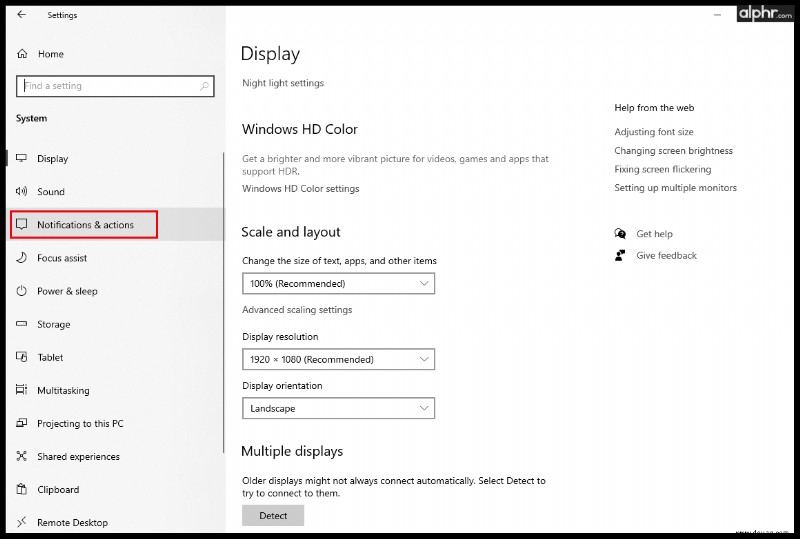The image size is (800, 539).
Task: Click the search magnifier icon
Action: [204, 86]
